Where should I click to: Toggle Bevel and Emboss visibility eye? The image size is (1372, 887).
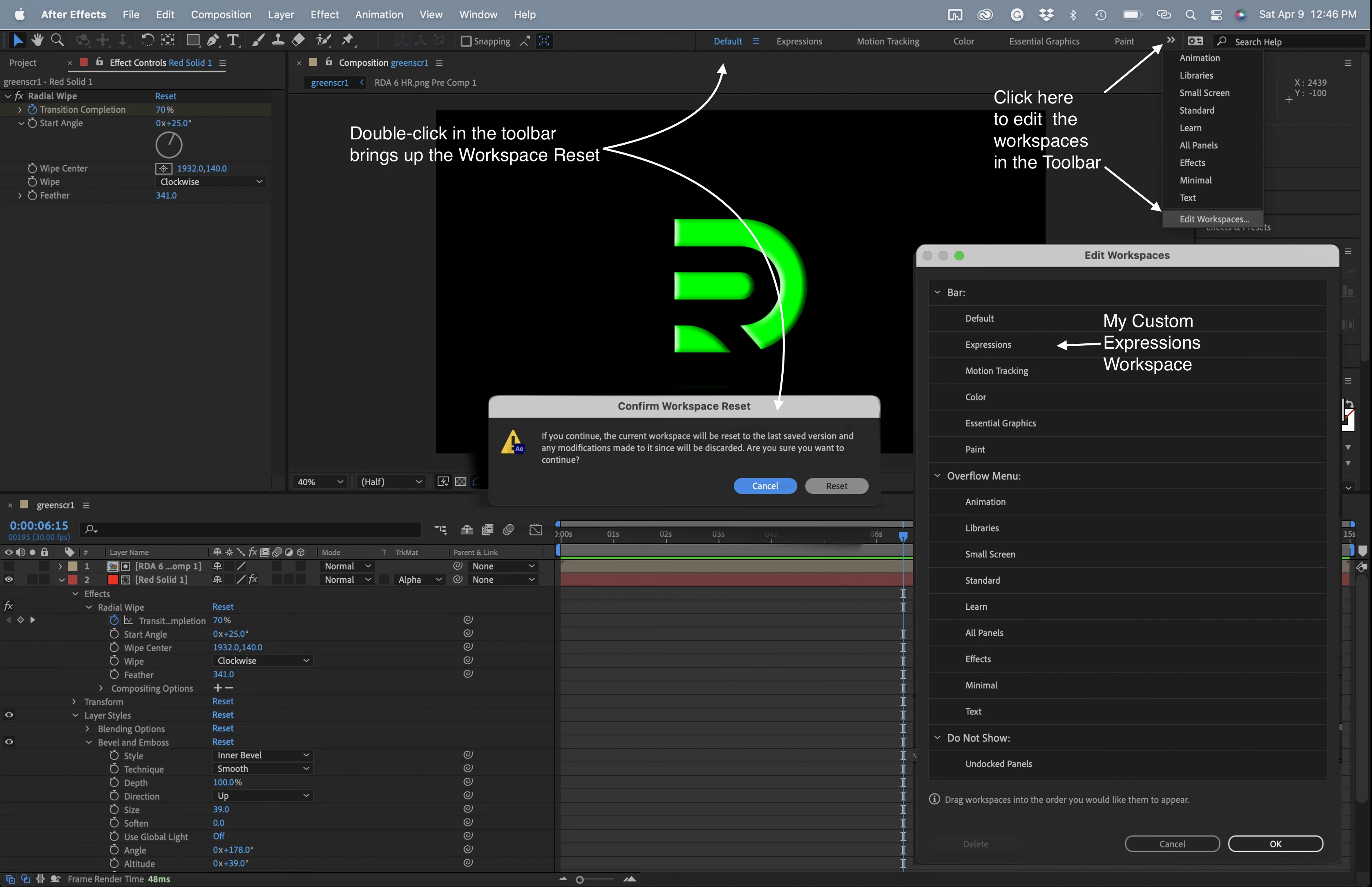click(x=9, y=742)
